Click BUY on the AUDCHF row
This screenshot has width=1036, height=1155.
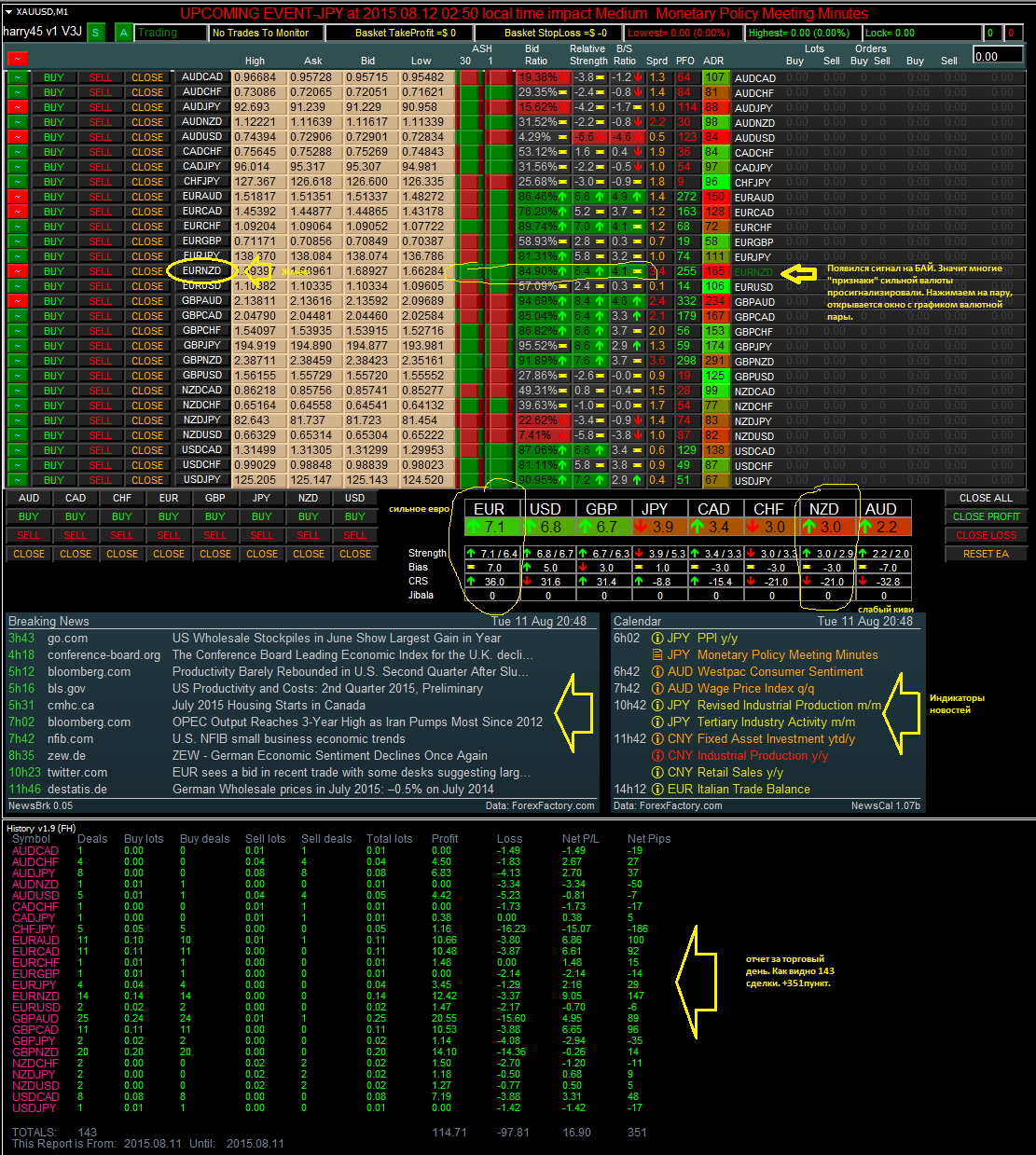coord(54,92)
